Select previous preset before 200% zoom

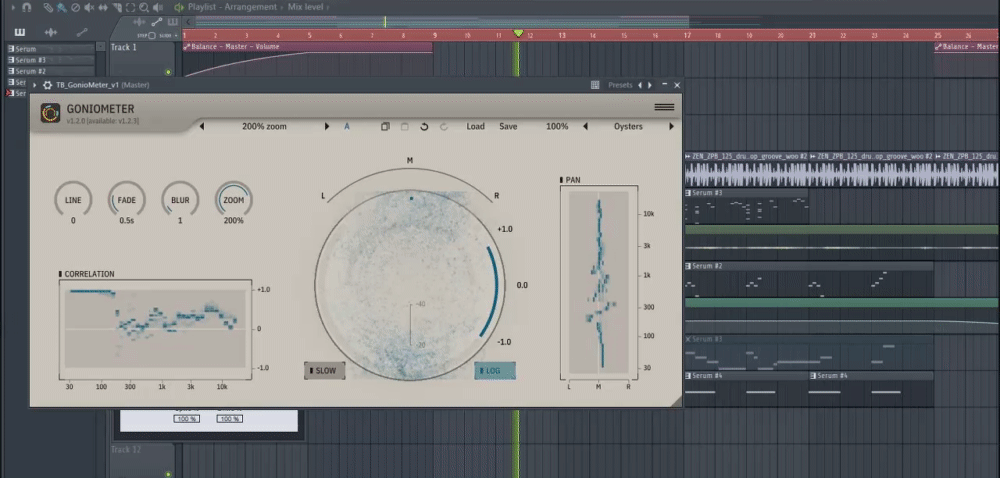[202, 126]
